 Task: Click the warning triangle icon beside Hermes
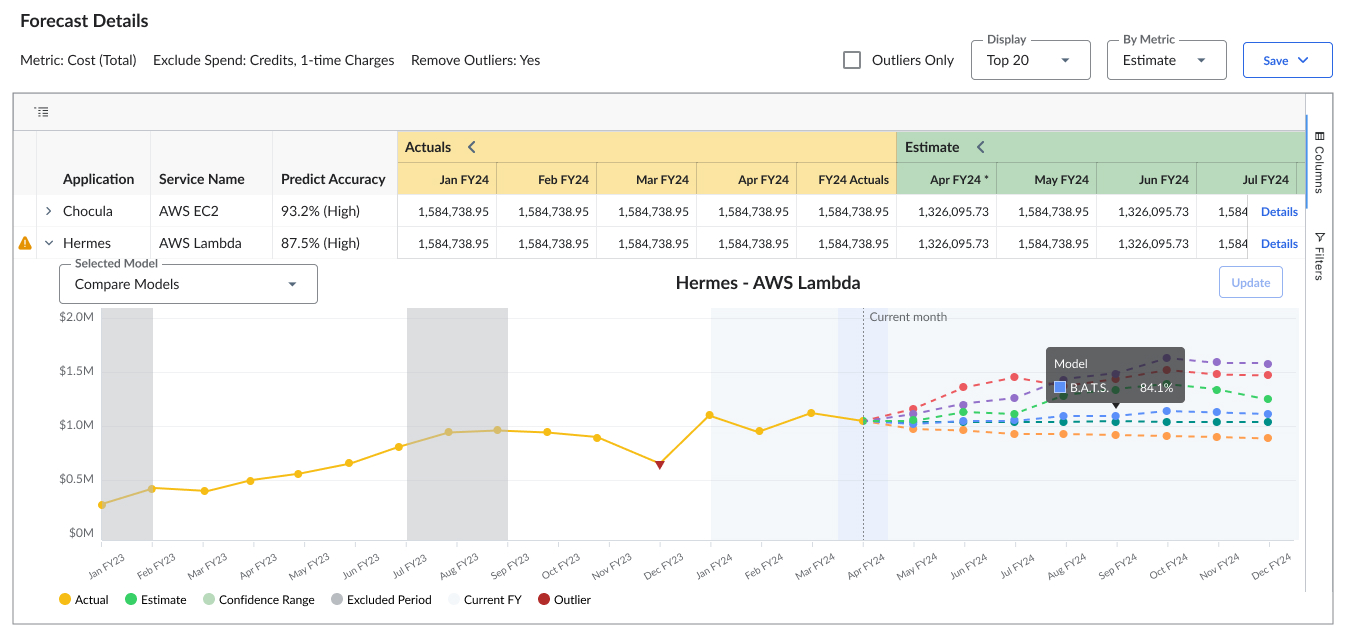point(25,243)
